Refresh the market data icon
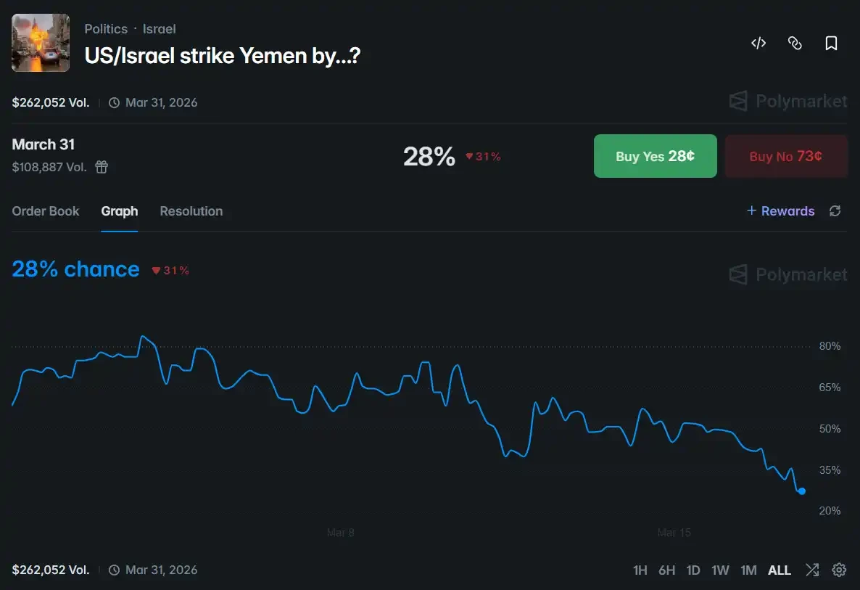This screenshot has width=860, height=590. tap(835, 211)
